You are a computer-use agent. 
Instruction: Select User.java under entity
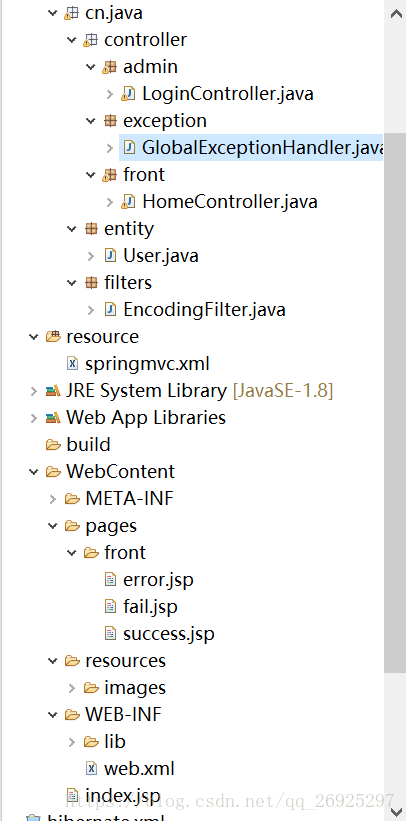[160, 256]
